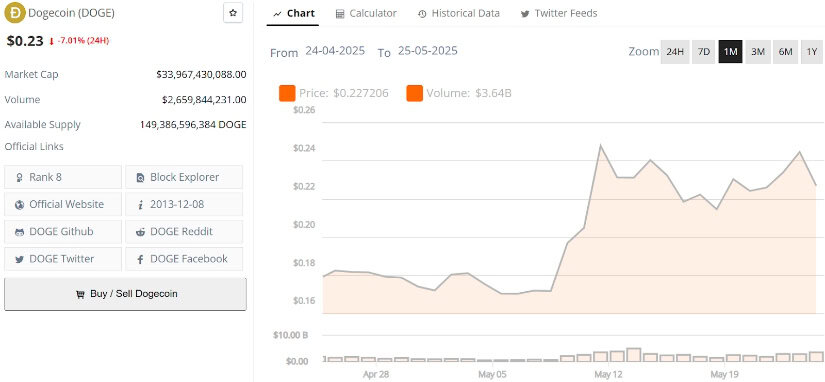Viewport: 825px width, 382px height.
Task: Click the Market Cap value $33,967,430,088.00
Action: point(201,75)
